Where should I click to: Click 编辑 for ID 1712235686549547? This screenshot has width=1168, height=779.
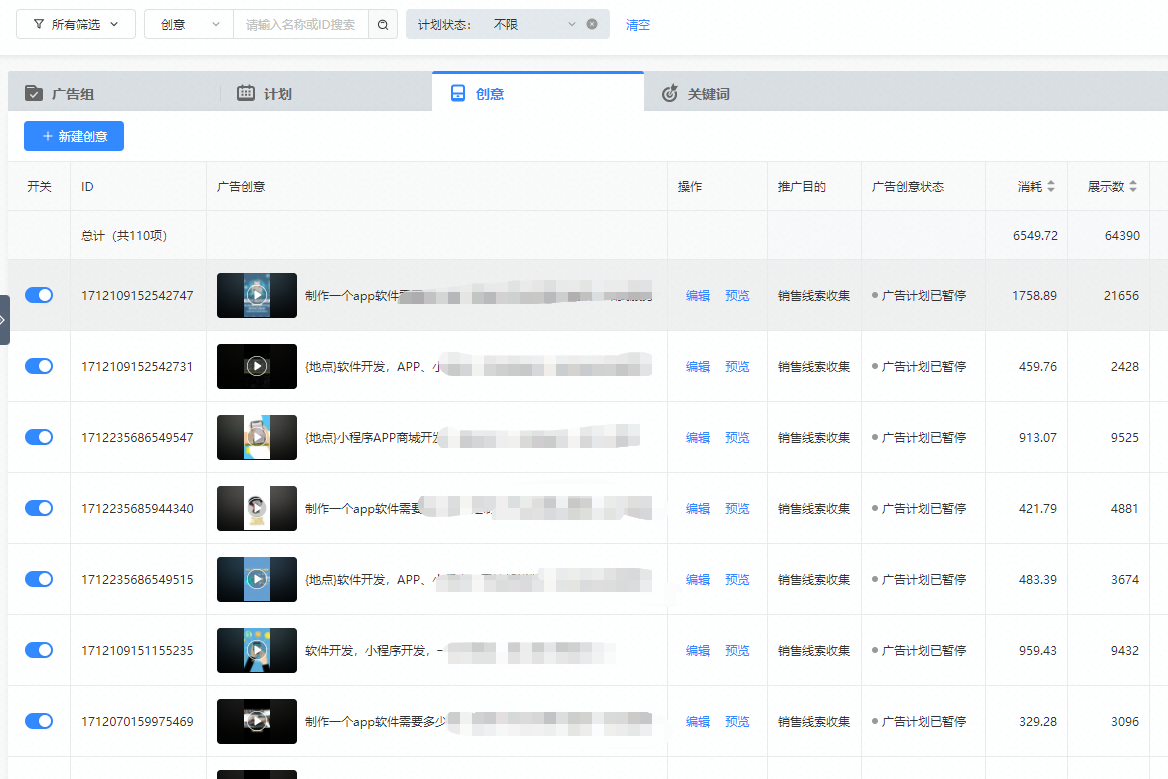698,437
